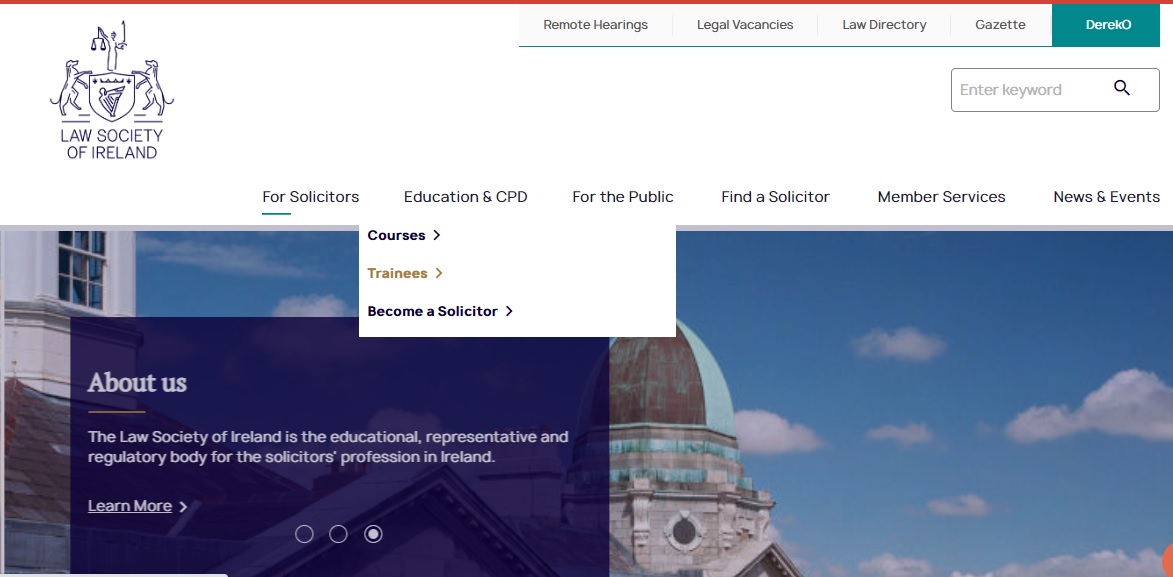The width and height of the screenshot is (1173, 577).
Task: Click the Learn More link
Action: click(x=130, y=506)
